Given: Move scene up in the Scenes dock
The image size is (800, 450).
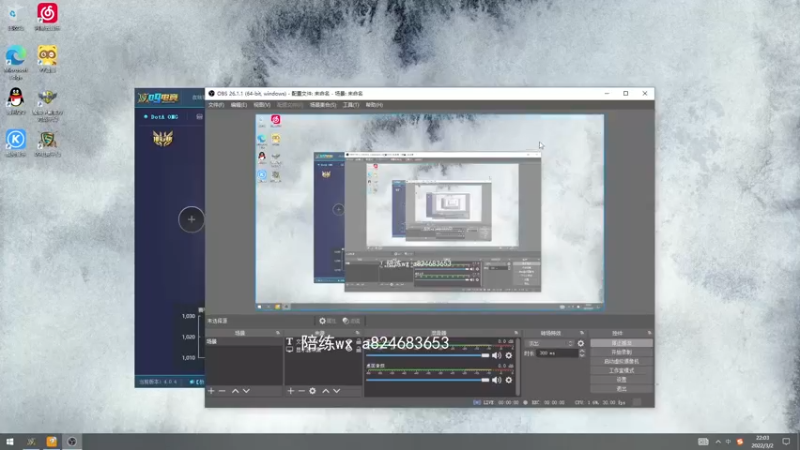Looking at the screenshot, I should pyautogui.click(x=235, y=391).
